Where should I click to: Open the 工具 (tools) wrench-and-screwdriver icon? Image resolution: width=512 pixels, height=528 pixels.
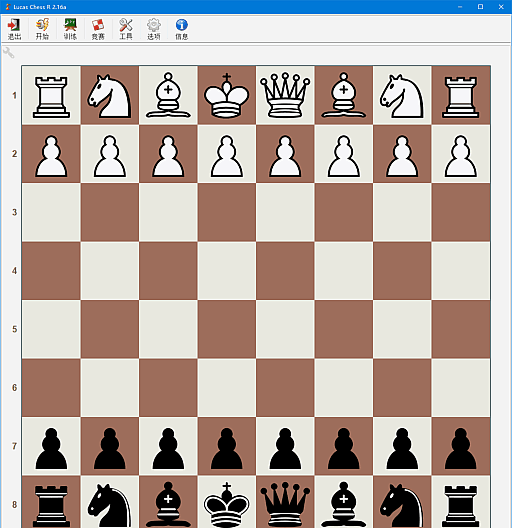[x=126, y=25]
